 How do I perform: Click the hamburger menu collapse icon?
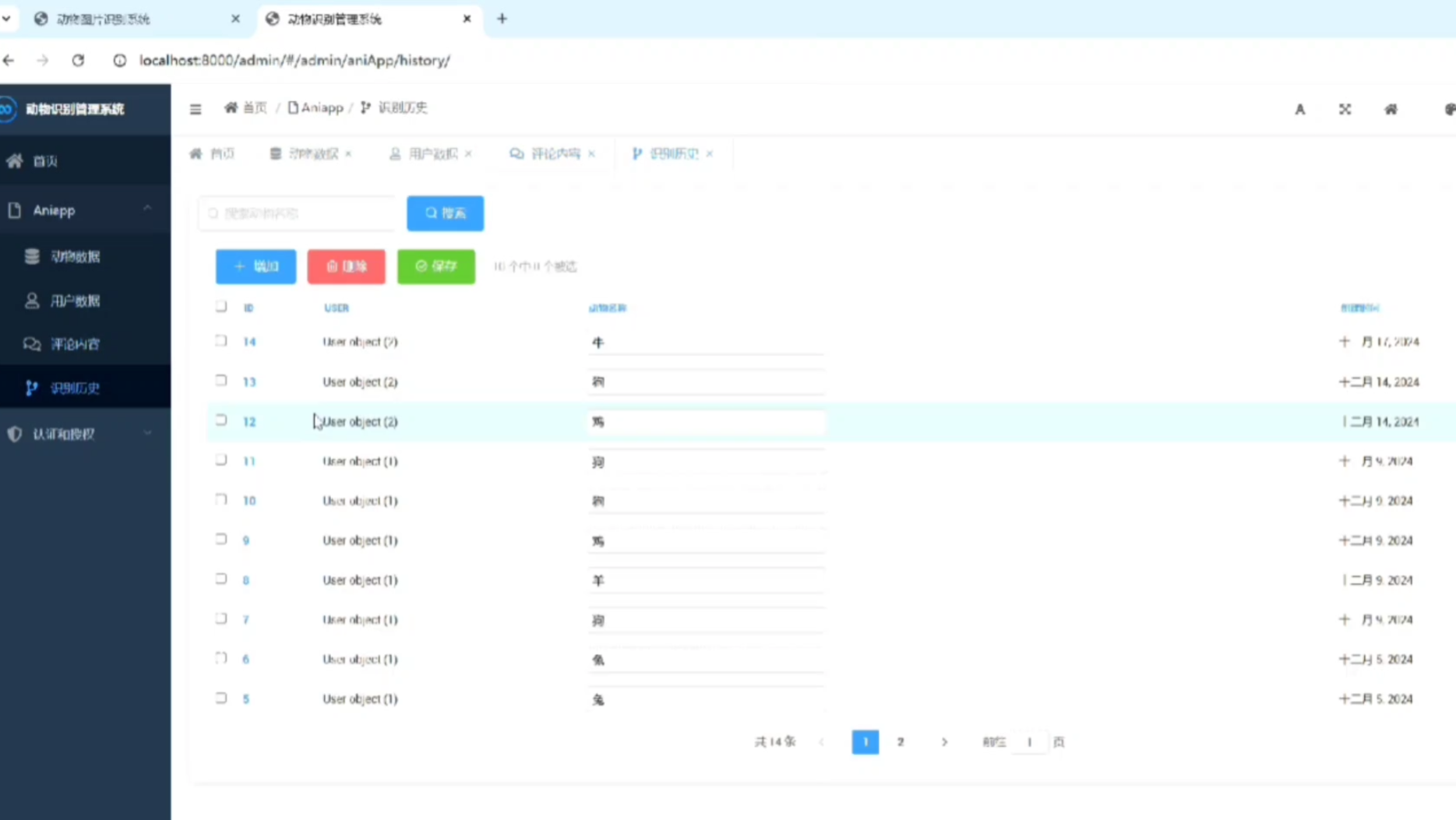coord(196,109)
